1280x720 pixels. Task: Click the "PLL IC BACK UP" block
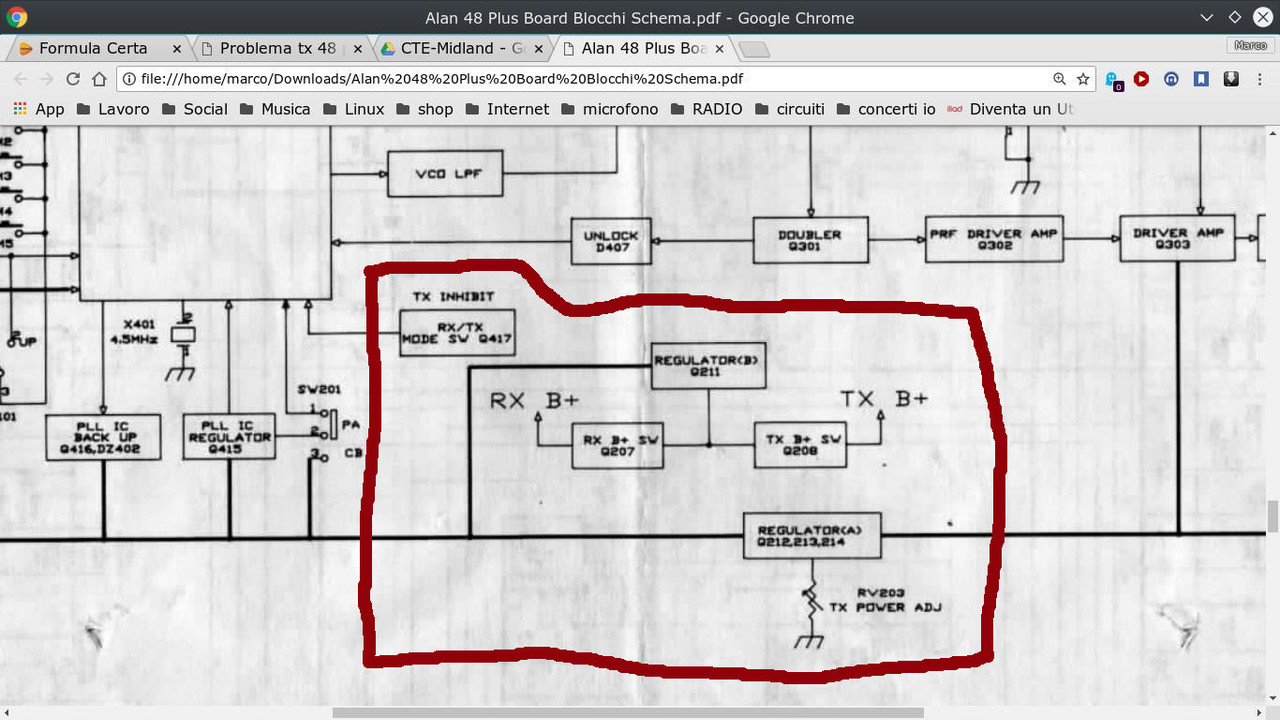point(103,437)
